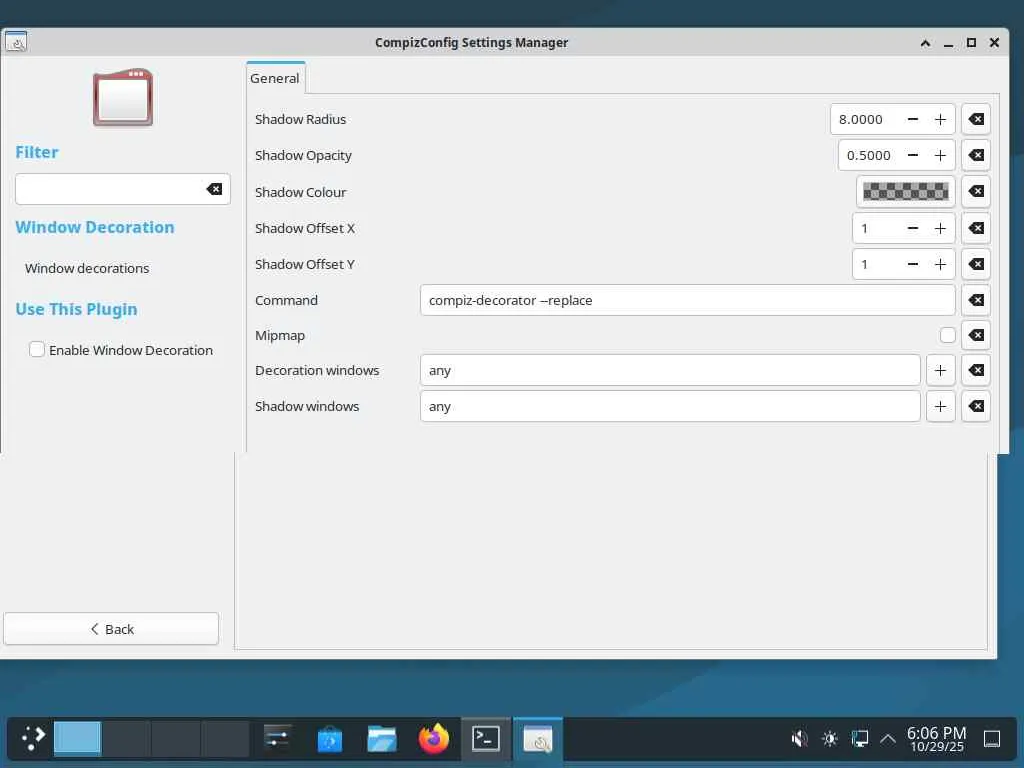Viewport: 1024px width, 768px height.
Task: Edit the Decoration windows match field
Action: (670, 370)
